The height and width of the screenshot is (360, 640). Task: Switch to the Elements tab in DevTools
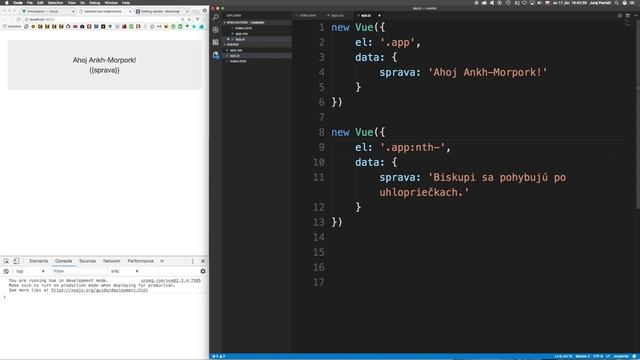38,261
